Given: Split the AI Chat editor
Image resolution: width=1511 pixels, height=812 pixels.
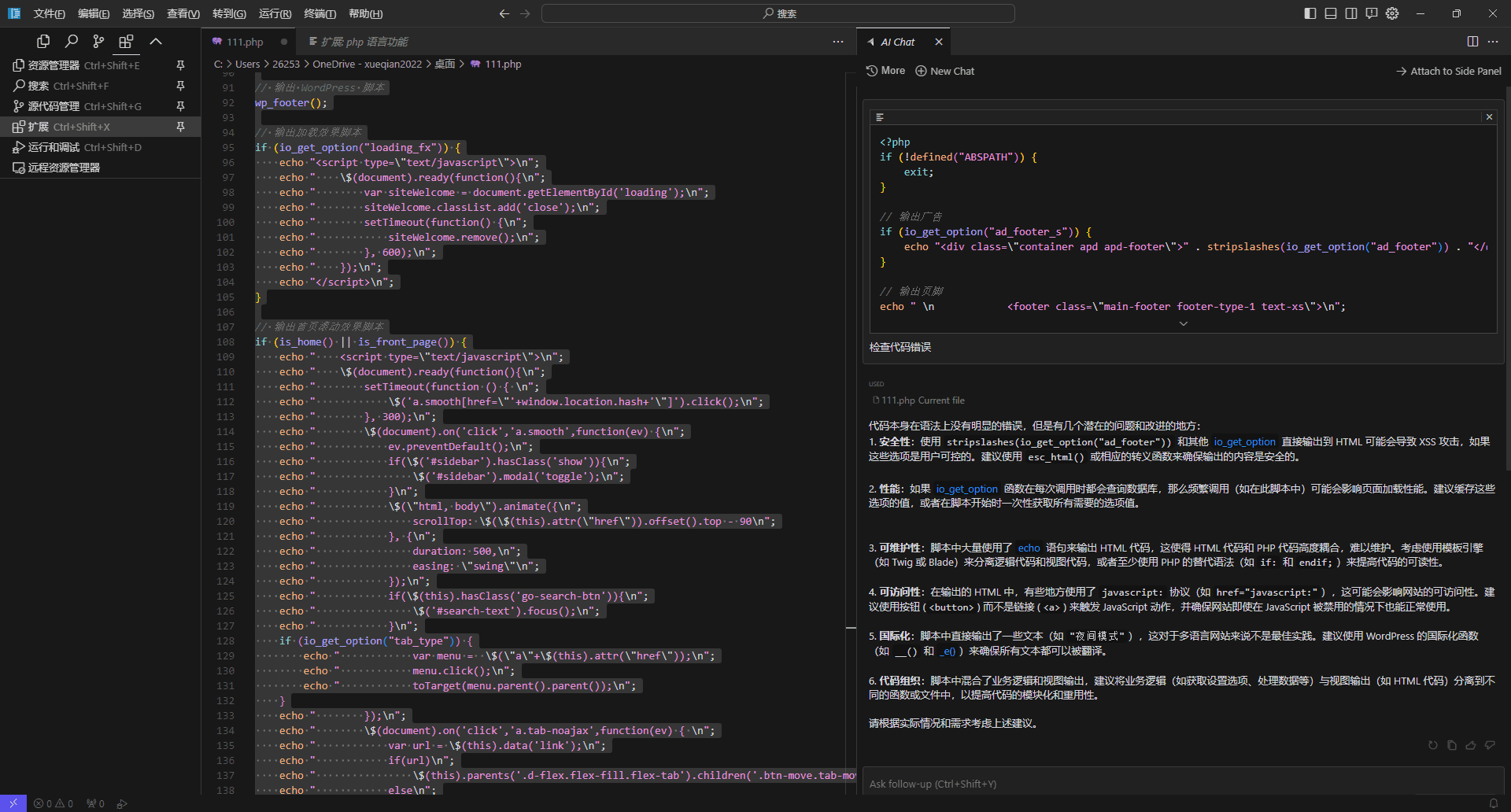Looking at the screenshot, I should point(1472,42).
